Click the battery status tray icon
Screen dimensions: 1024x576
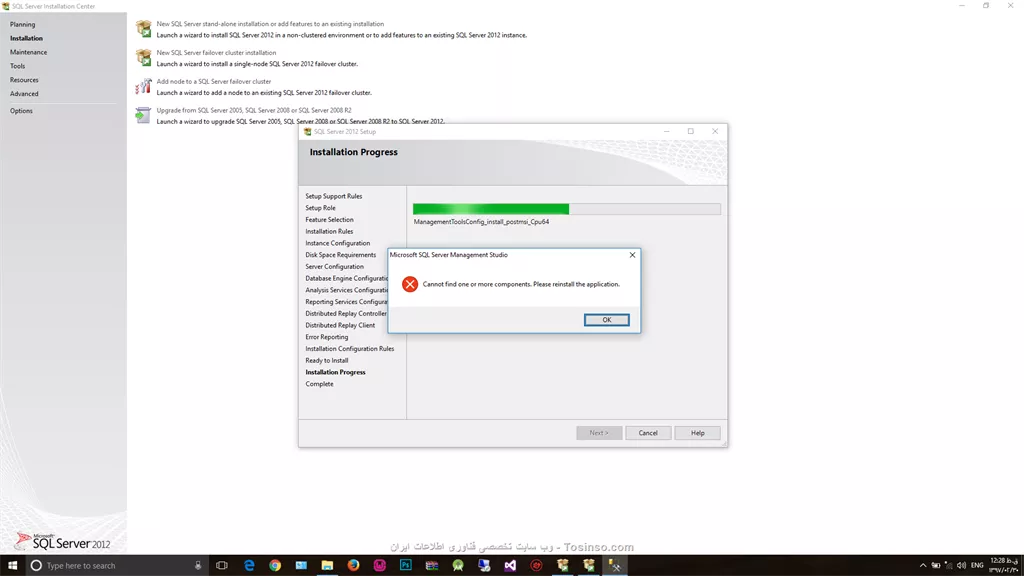pos(936,566)
